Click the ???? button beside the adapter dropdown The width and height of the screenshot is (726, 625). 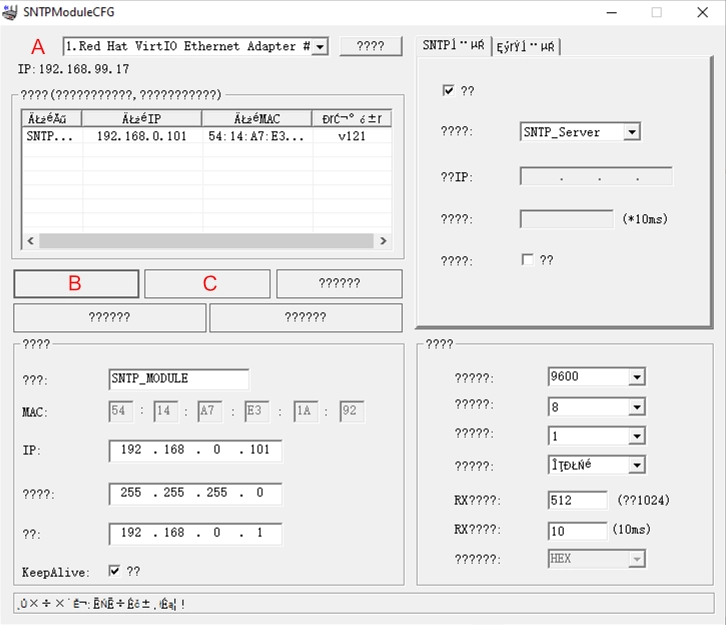(370, 46)
